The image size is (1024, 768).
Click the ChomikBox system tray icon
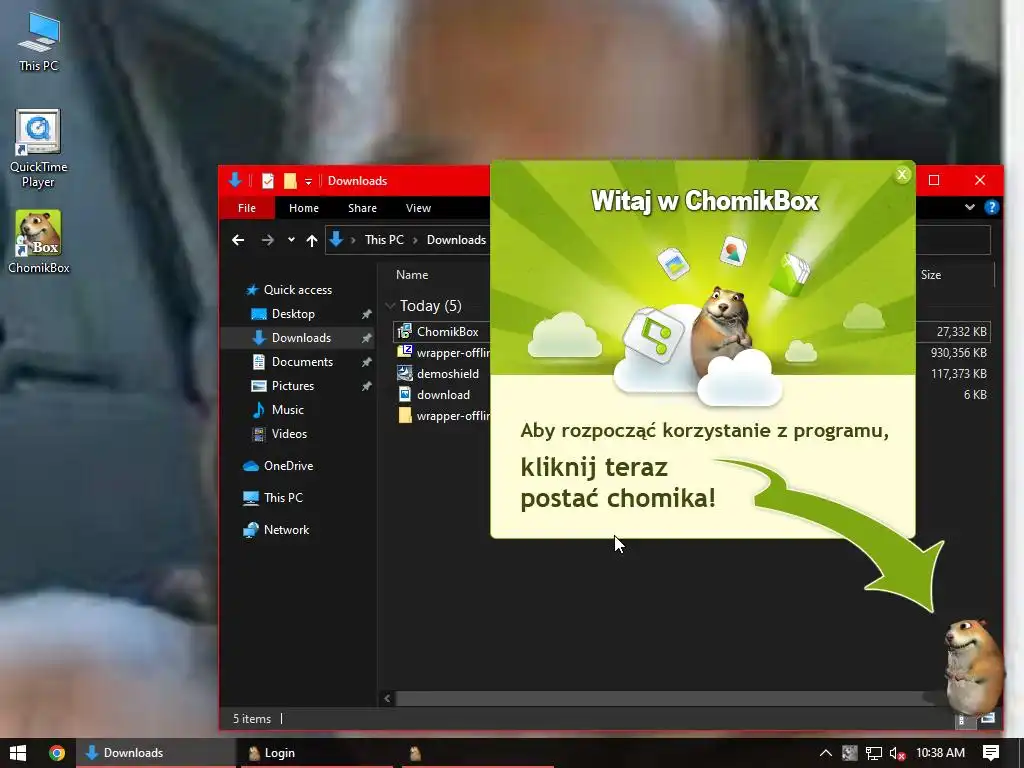[x=849, y=753]
